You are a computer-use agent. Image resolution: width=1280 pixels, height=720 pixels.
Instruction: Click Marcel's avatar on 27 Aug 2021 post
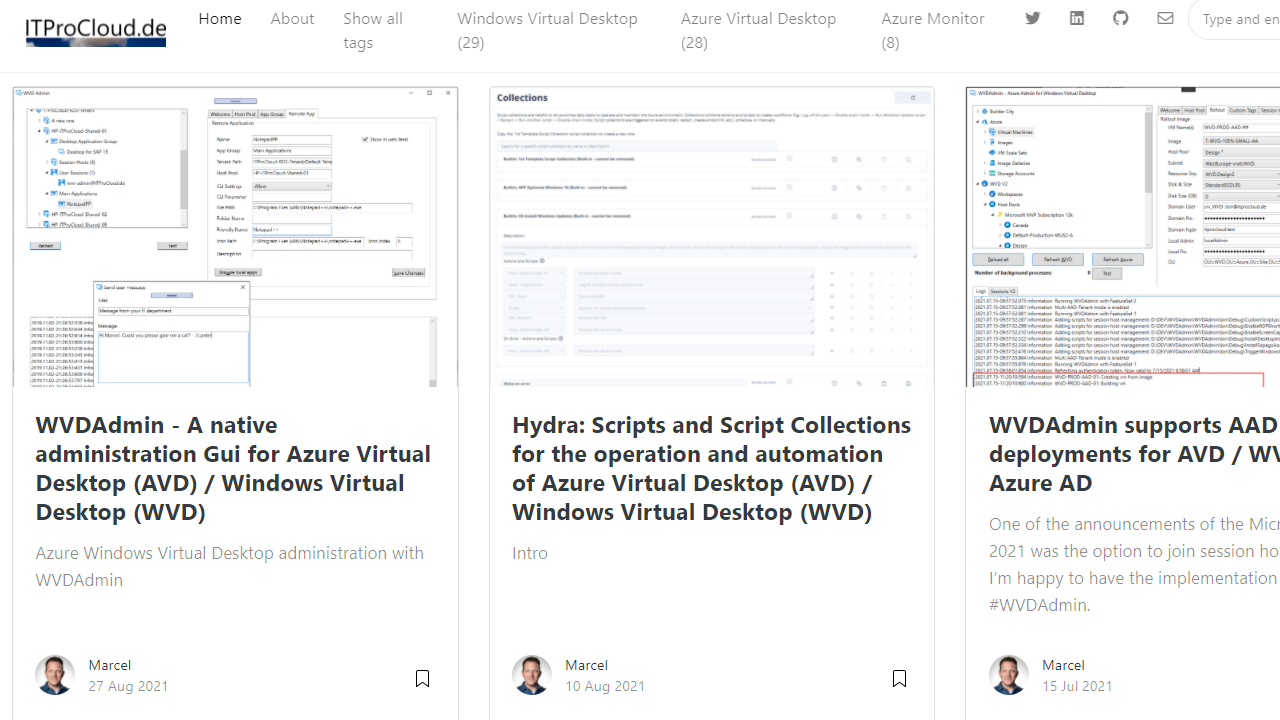(55, 675)
